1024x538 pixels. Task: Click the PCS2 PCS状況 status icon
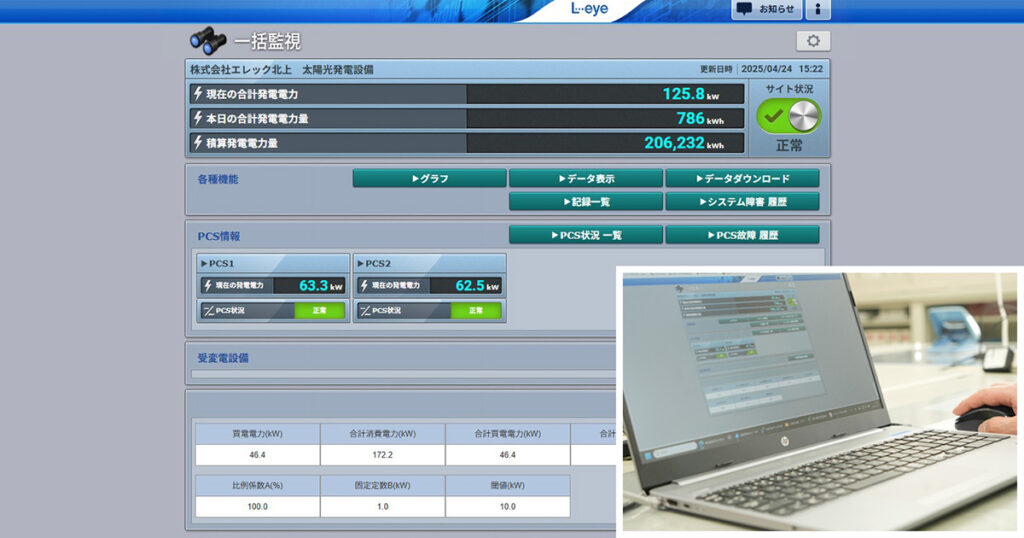point(364,311)
